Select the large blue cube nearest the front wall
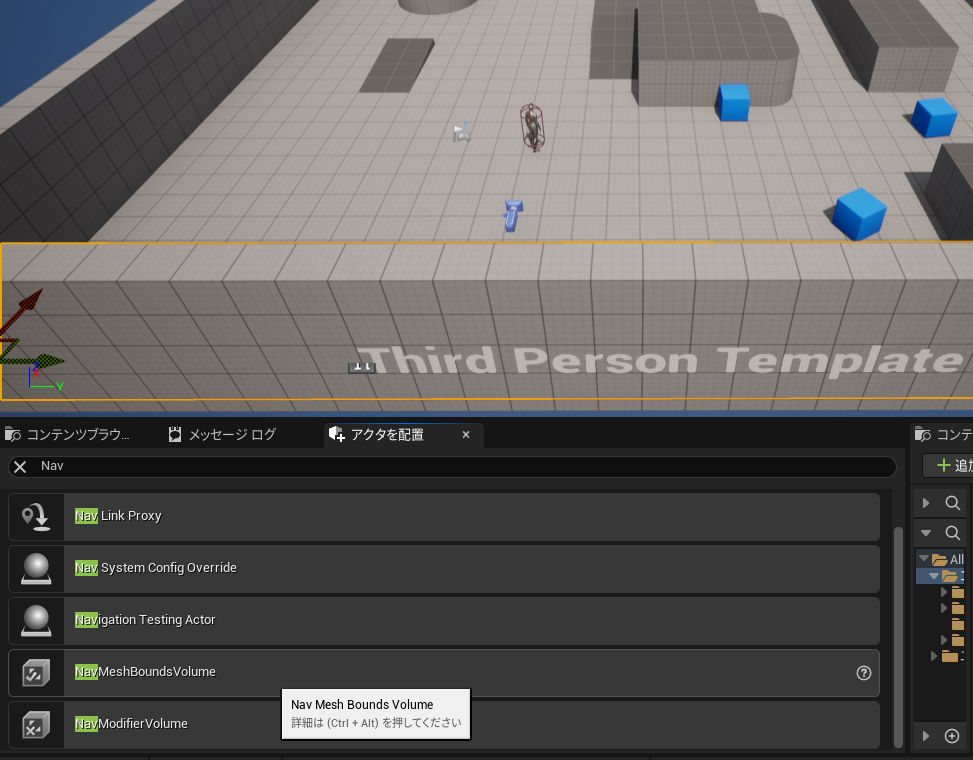The width and height of the screenshot is (973, 760). point(859,214)
